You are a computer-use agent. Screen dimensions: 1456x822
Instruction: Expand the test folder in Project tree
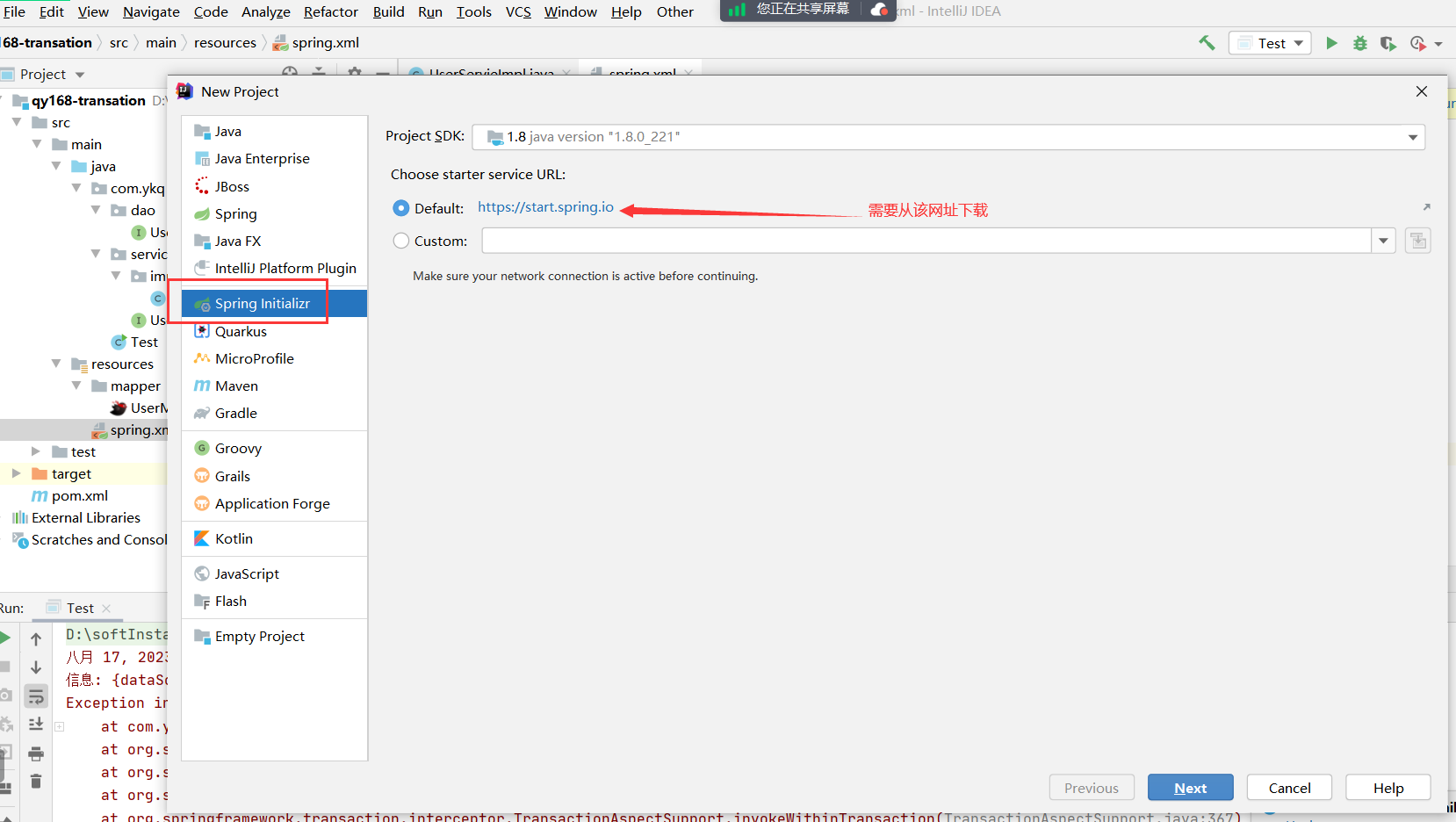36,451
